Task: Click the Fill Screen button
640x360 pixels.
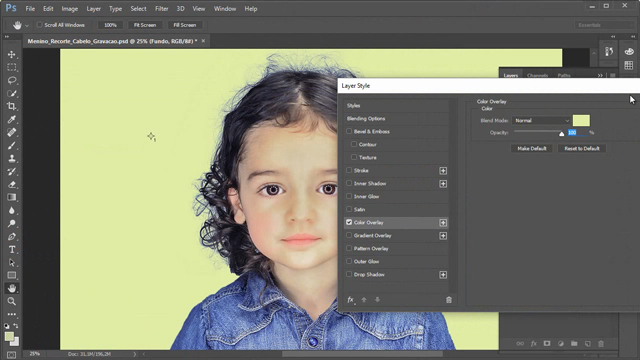Action: pyautogui.click(x=184, y=25)
